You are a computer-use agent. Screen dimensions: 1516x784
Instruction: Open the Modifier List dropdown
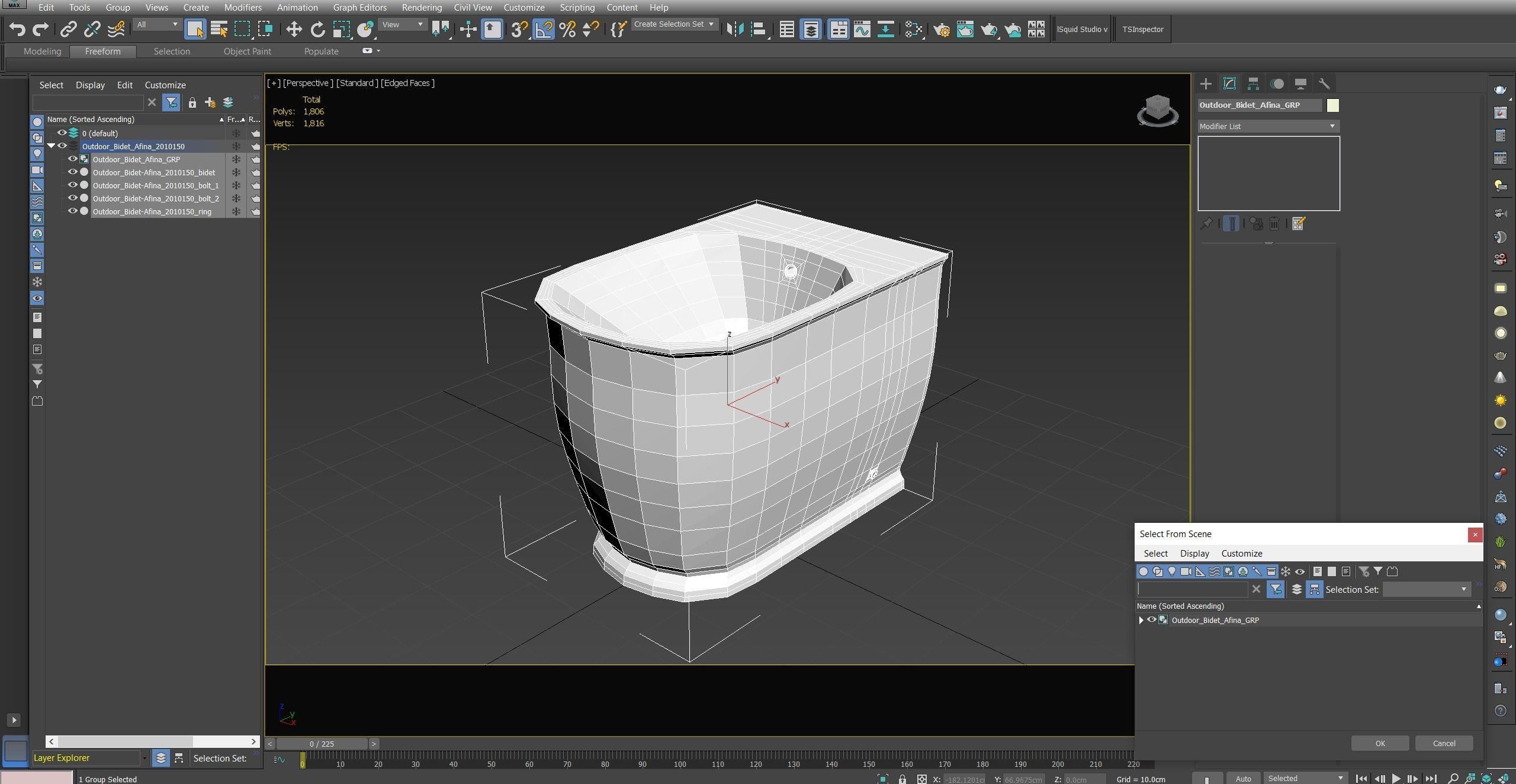coord(1268,126)
